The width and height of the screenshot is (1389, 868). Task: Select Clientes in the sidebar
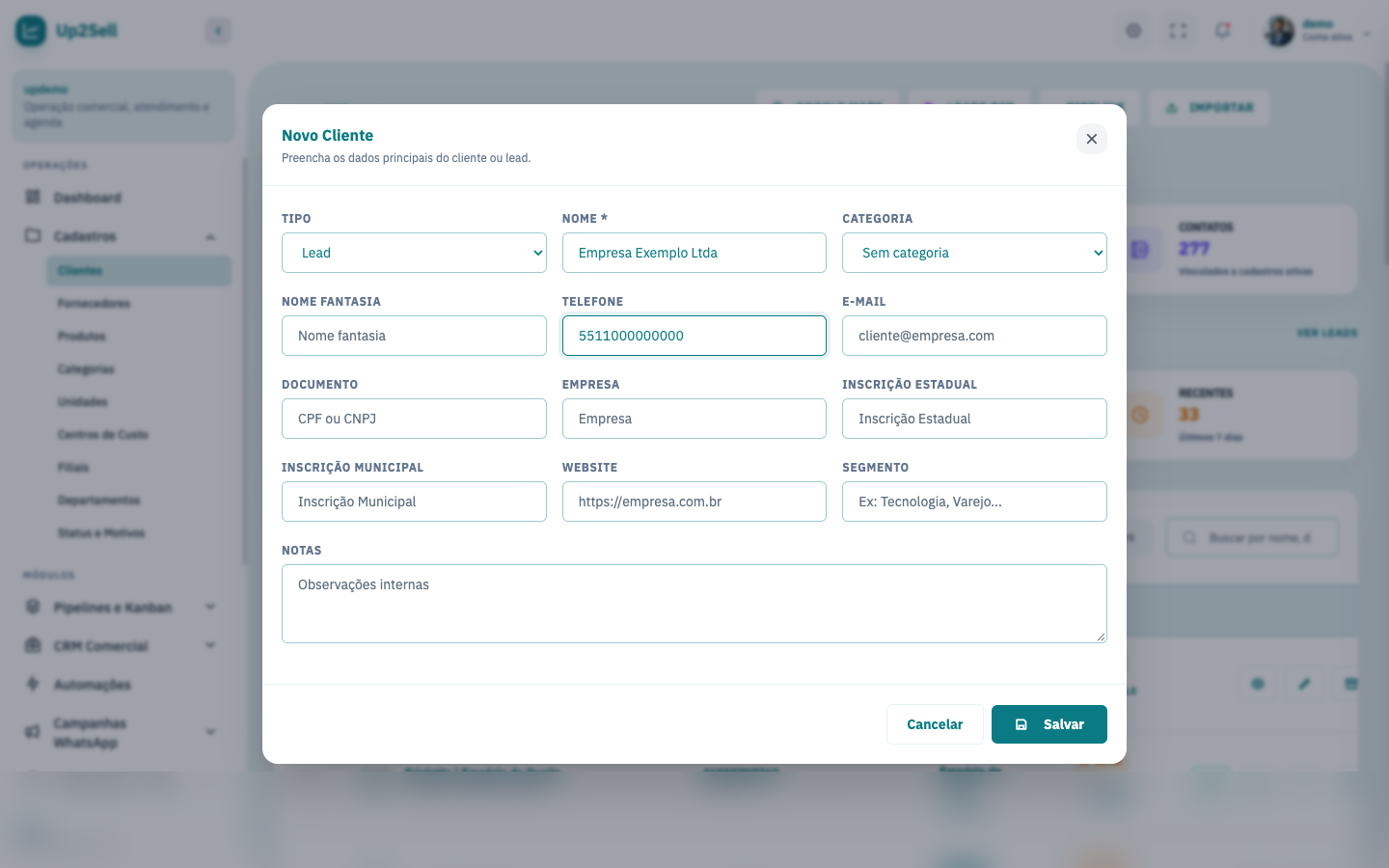(x=139, y=271)
